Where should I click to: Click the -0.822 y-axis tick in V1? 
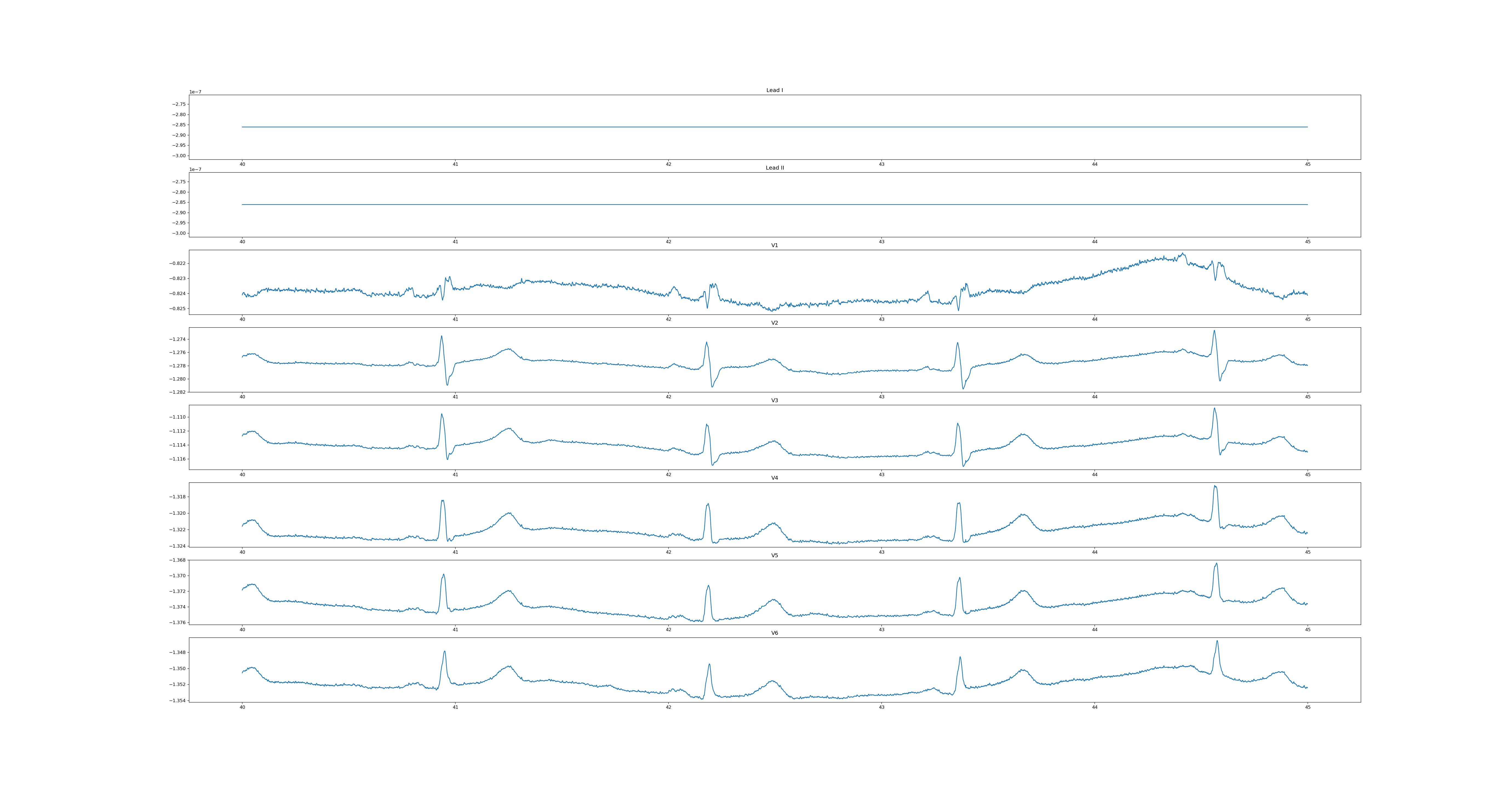click(x=177, y=264)
